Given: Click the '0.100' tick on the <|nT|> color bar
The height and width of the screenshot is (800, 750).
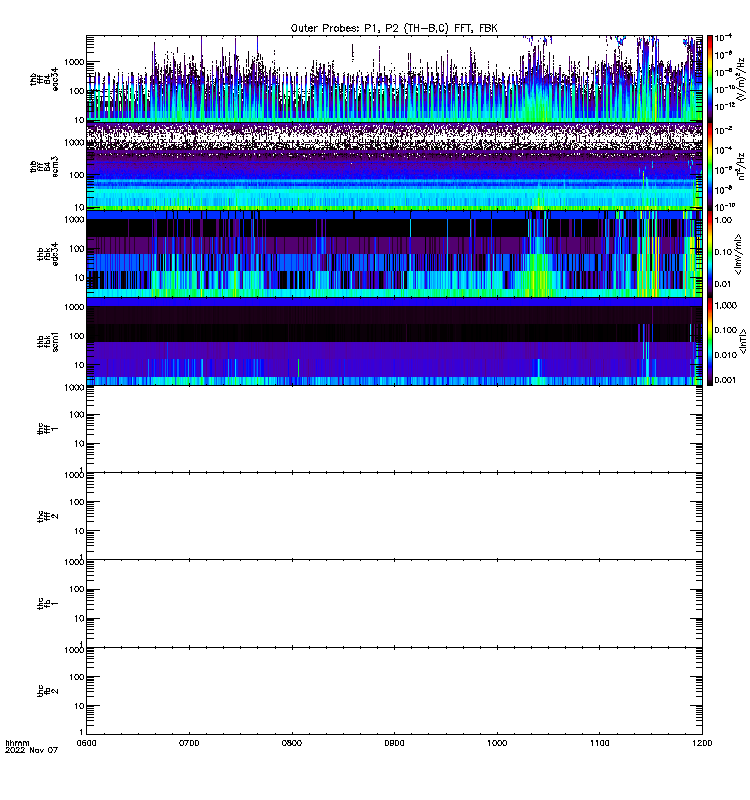Looking at the screenshot, I should click(x=726, y=330).
